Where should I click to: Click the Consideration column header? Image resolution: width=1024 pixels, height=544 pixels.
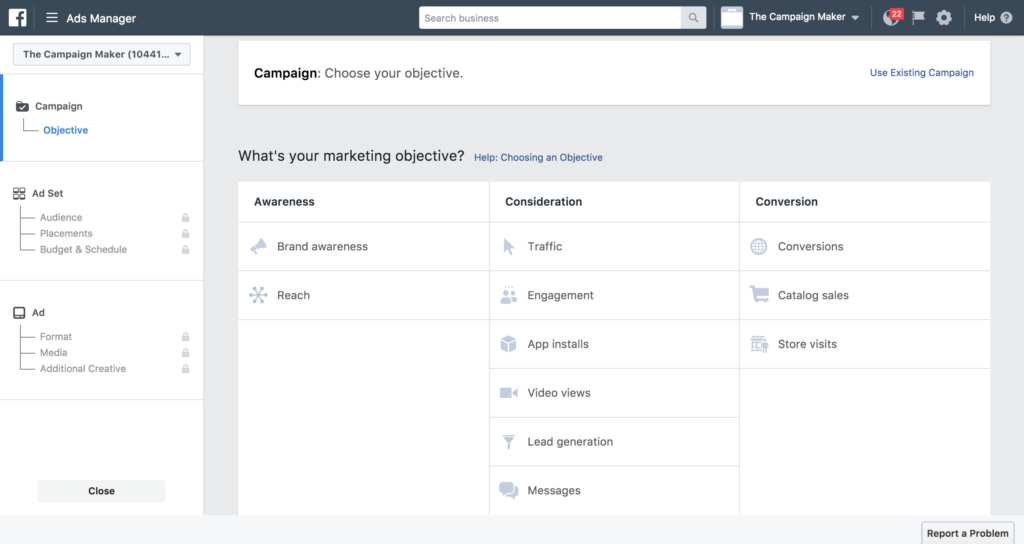pos(543,202)
